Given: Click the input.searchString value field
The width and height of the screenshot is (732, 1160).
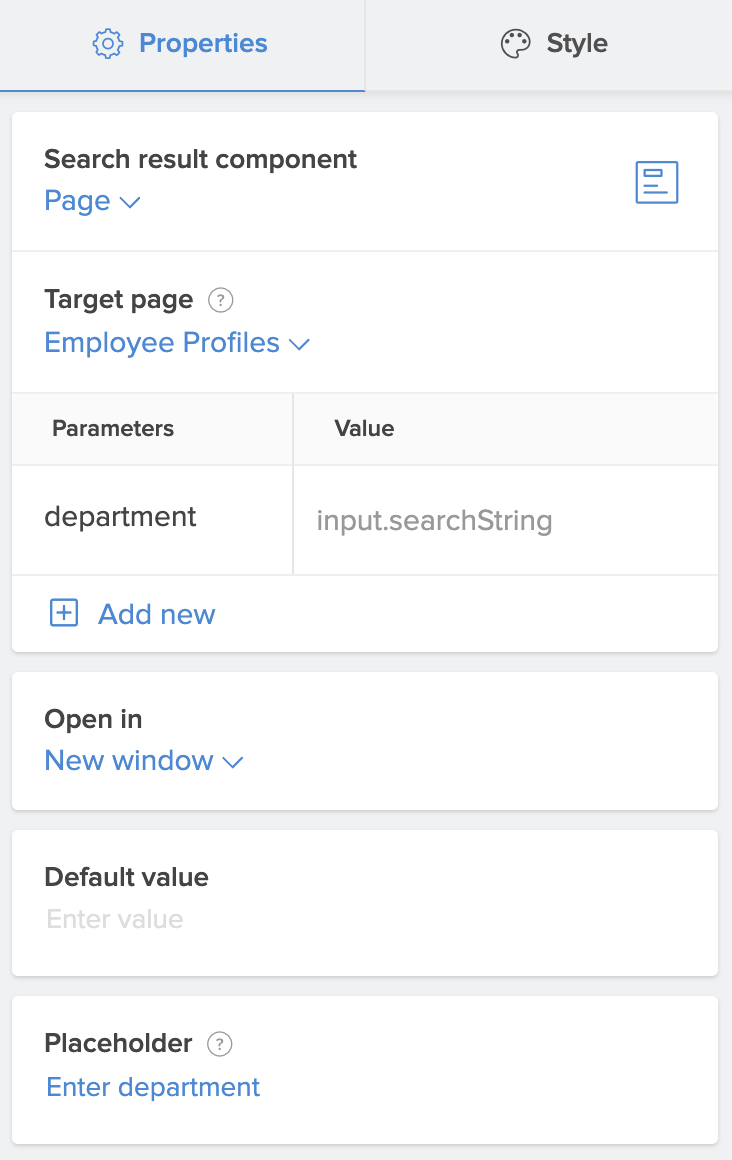Looking at the screenshot, I should click(x=504, y=521).
